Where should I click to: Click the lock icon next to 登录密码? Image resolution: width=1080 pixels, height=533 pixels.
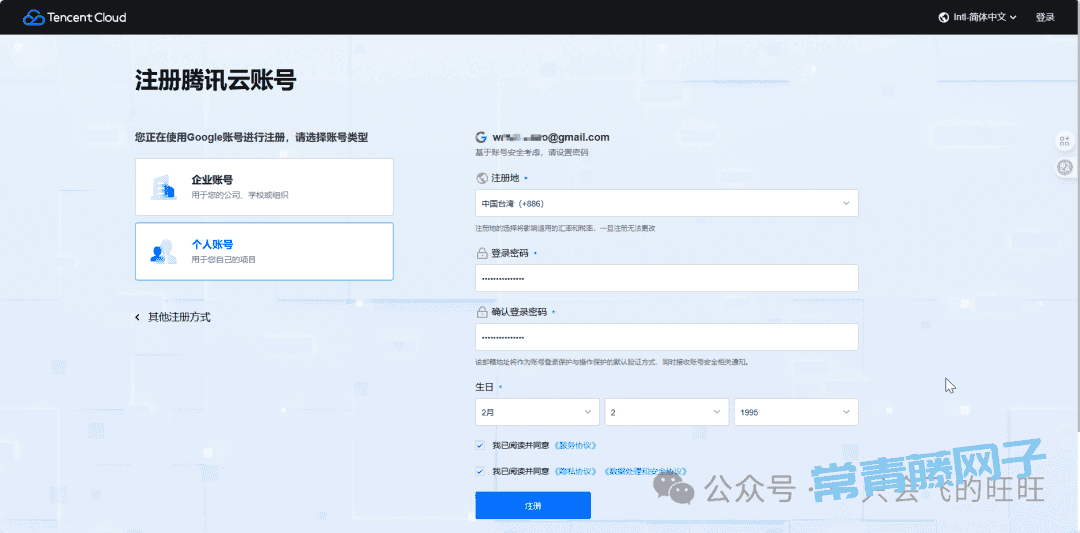point(481,253)
